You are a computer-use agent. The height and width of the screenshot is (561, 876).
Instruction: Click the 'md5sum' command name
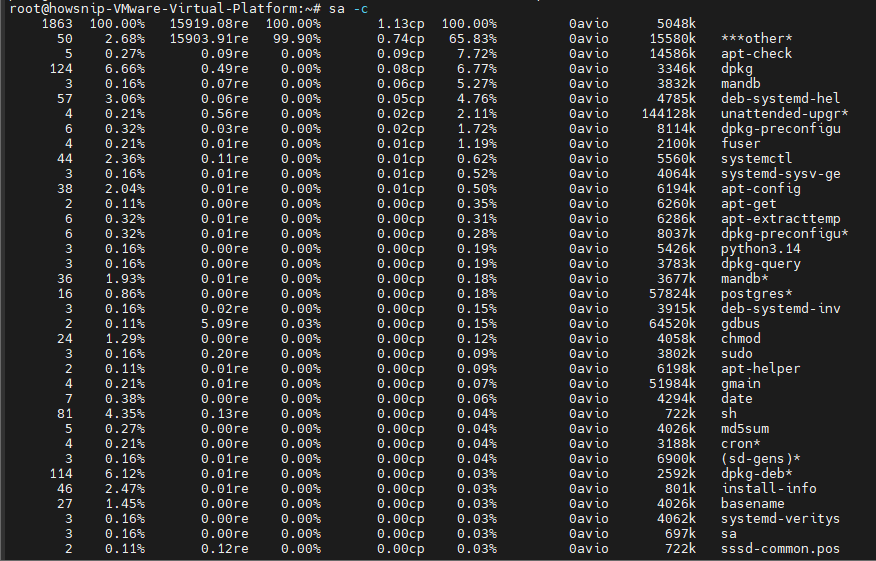tap(745, 429)
